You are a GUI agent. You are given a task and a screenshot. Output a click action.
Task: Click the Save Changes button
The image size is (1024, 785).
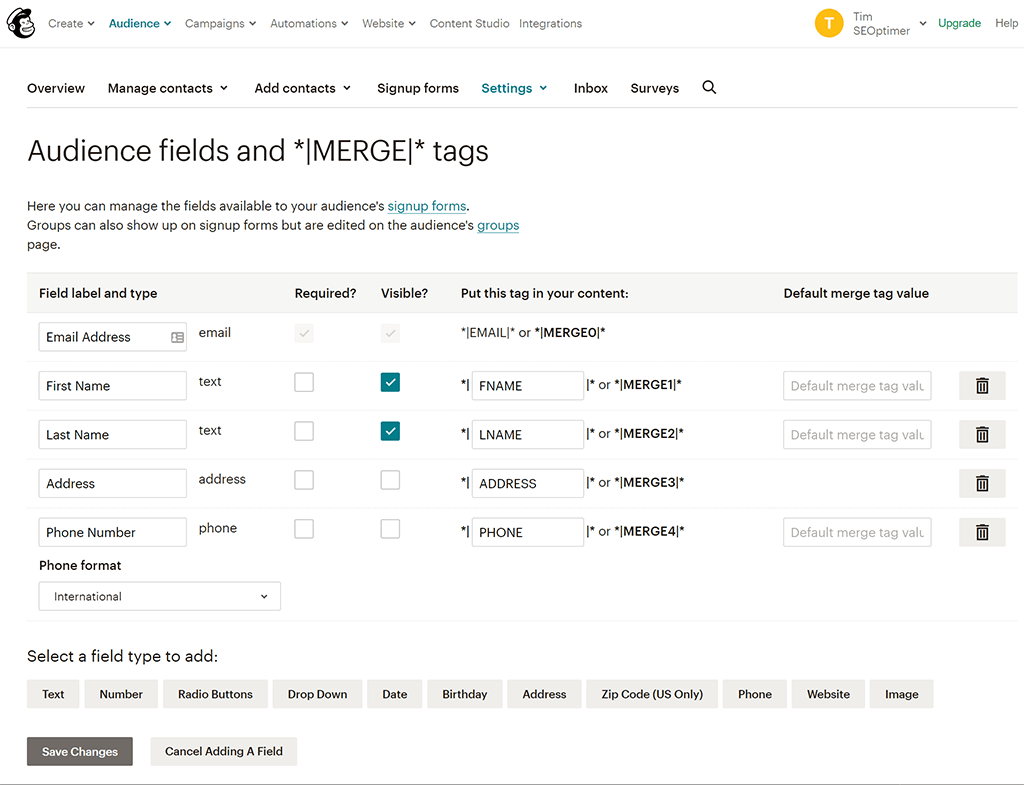coord(80,752)
